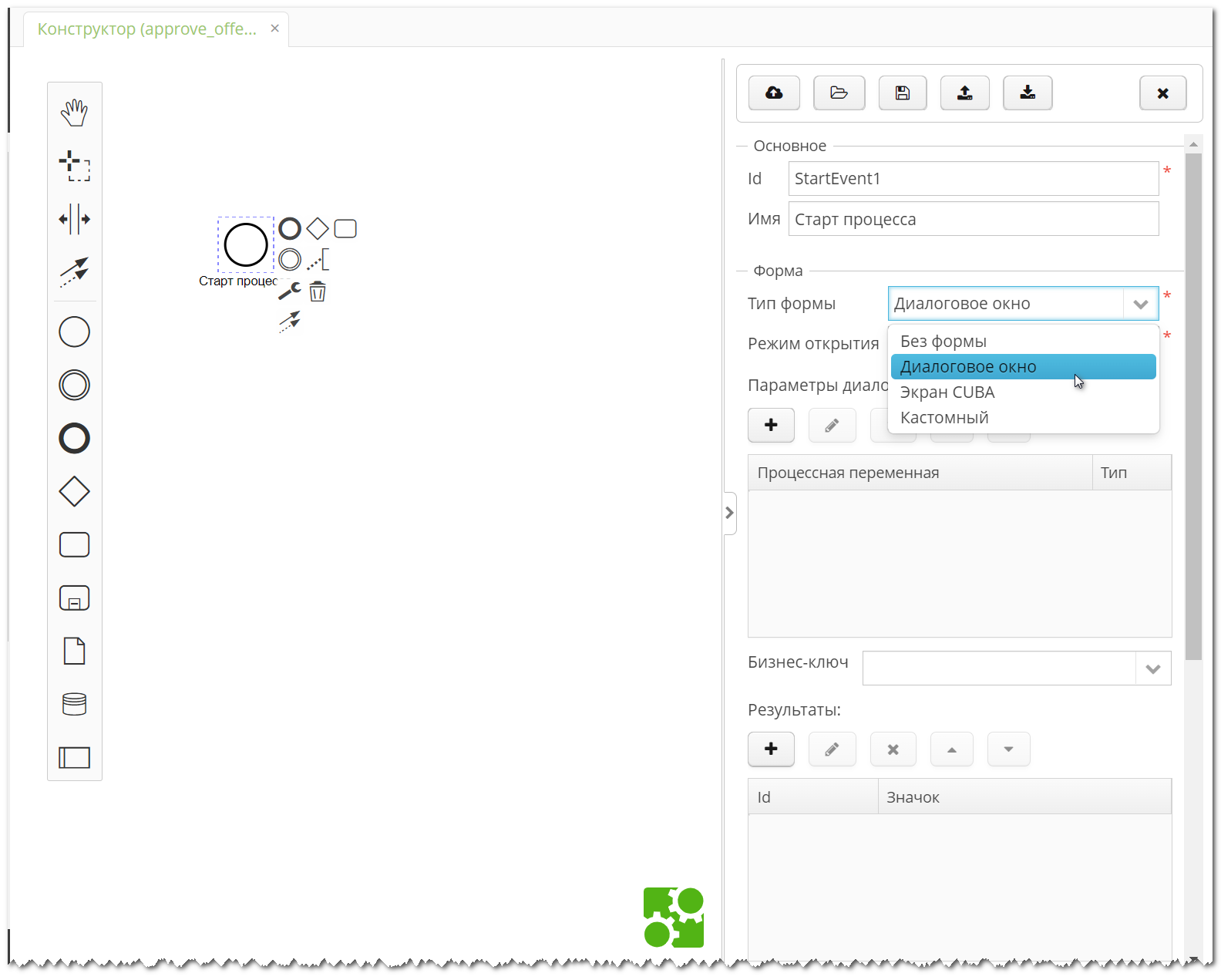The image size is (1221, 980).
Task: Click the open folder button
Action: tap(839, 93)
